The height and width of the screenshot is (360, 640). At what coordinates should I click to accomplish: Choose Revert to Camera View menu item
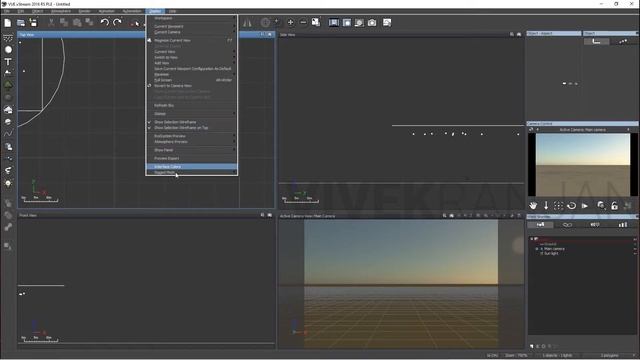coord(191,86)
